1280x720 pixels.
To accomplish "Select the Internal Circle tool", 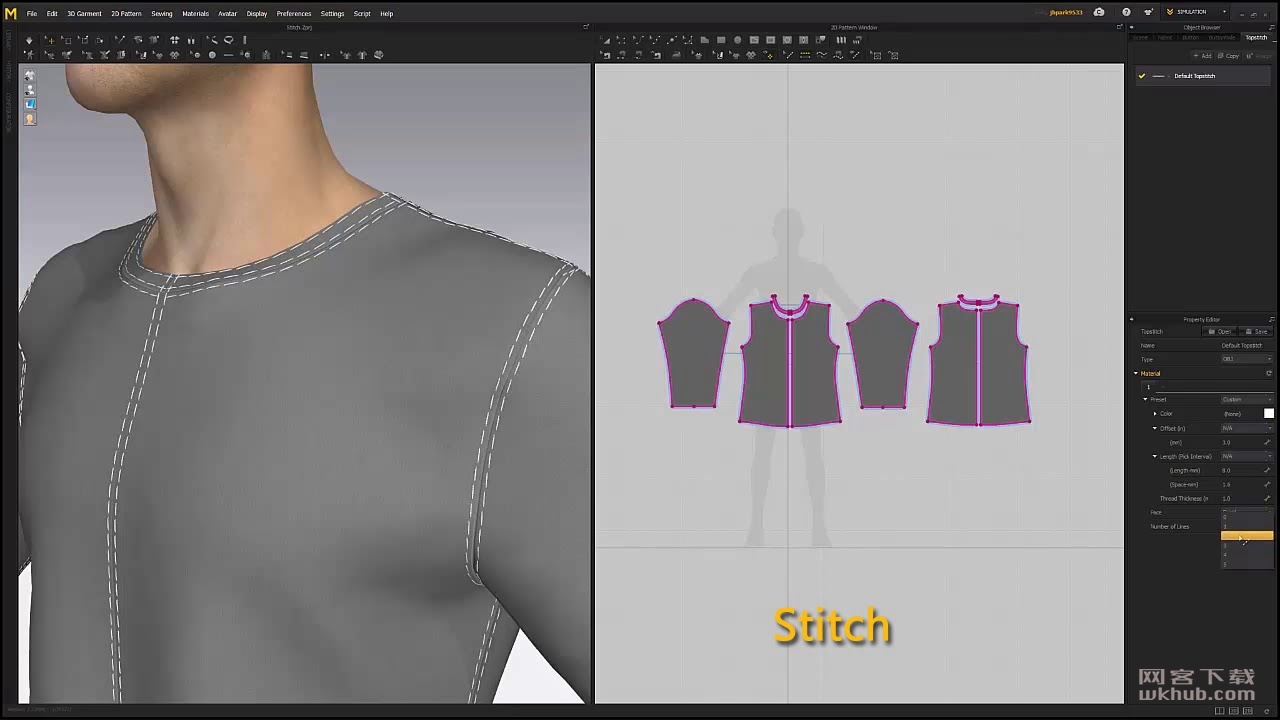I will (x=787, y=40).
